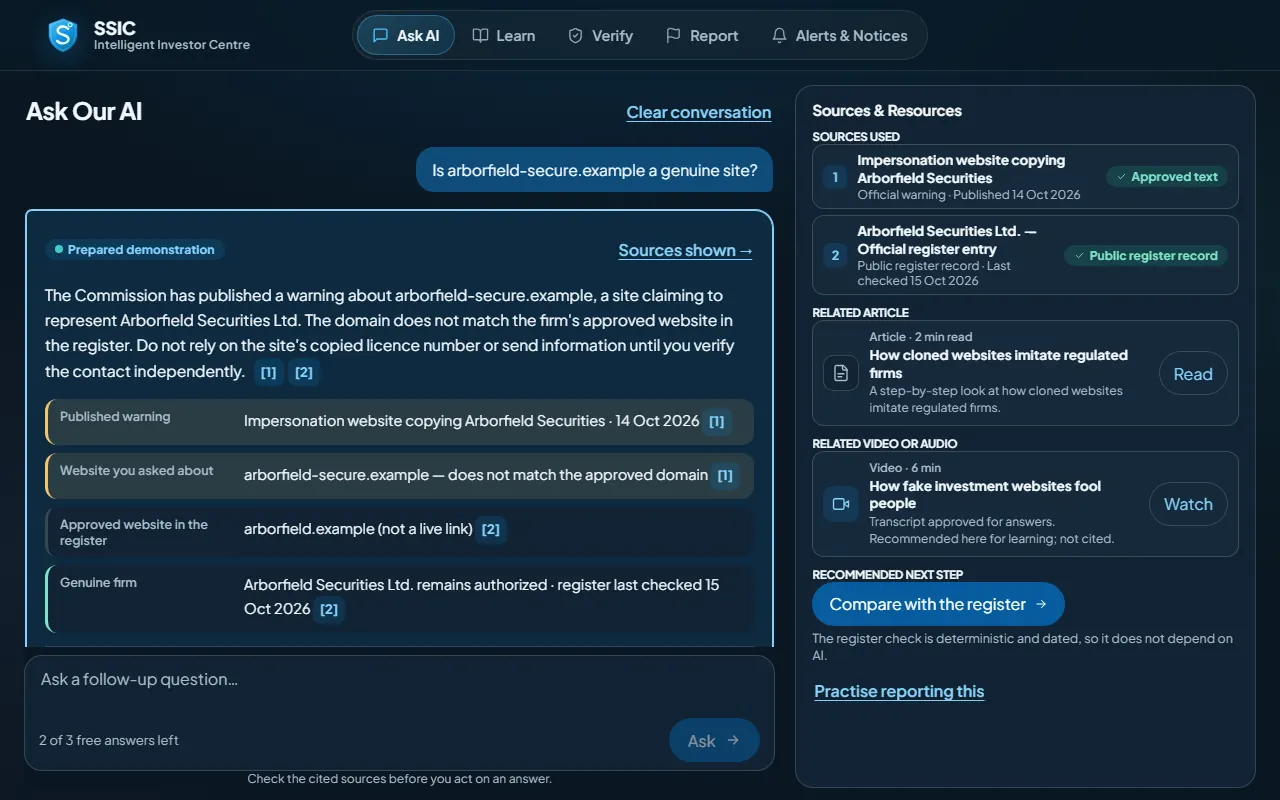This screenshot has height=800, width=1280.
Task: Click the 'Sources & Resources' heading
Action: point(887,111)
